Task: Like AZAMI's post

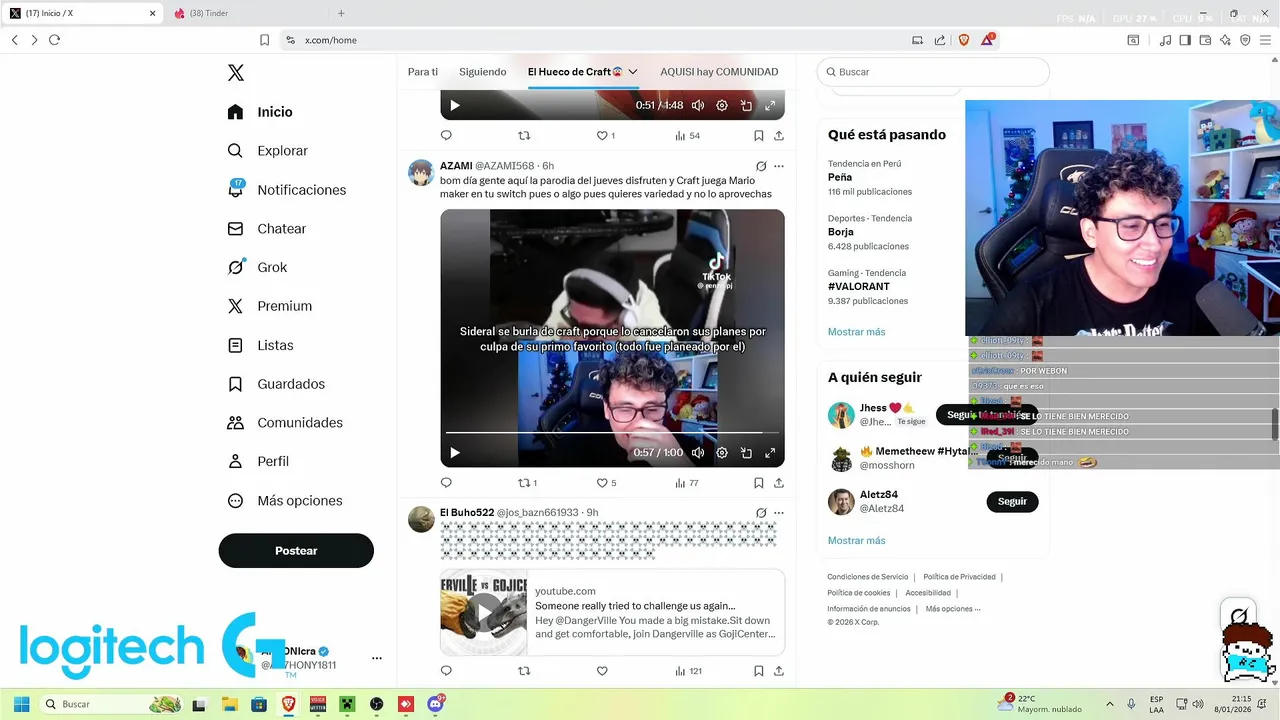Action: coord(606,483)
